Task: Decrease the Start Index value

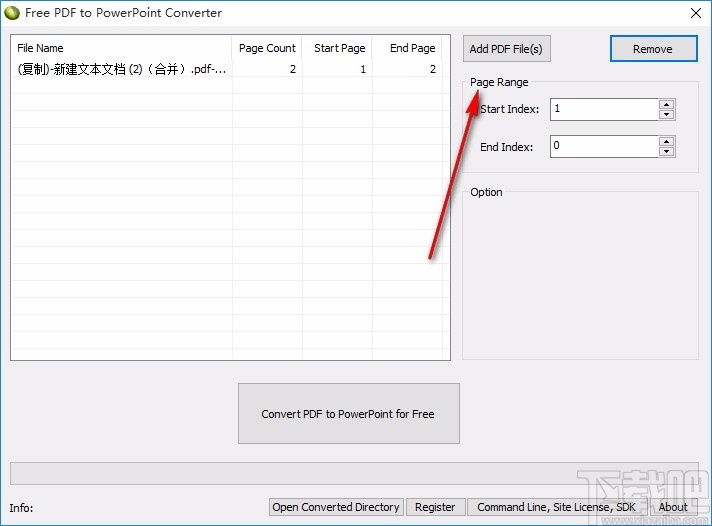Action: (x=666, y=114)
